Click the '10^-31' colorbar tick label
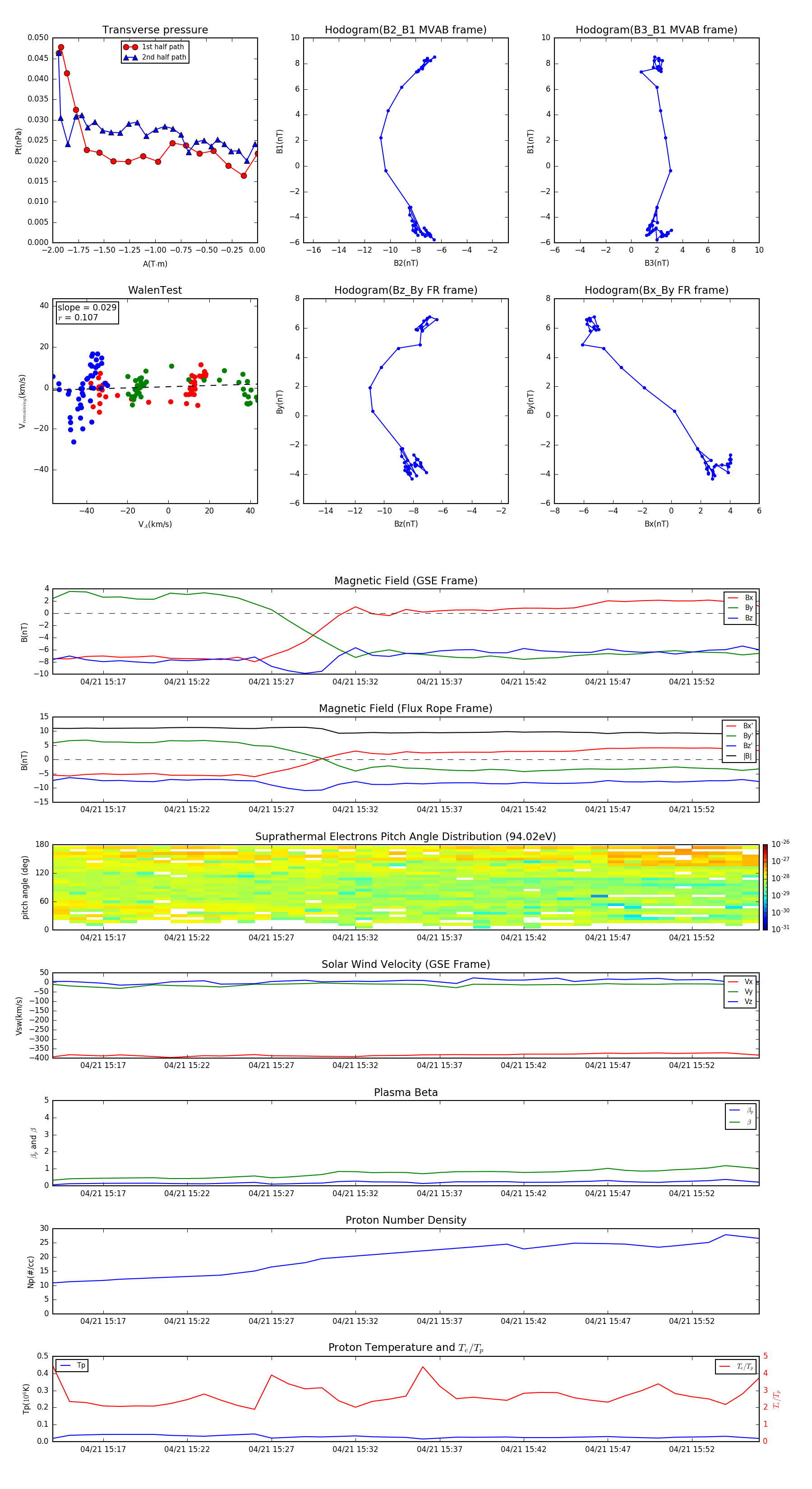The height and width of the screenshot is (1489, 812). (x=780, y=929)
